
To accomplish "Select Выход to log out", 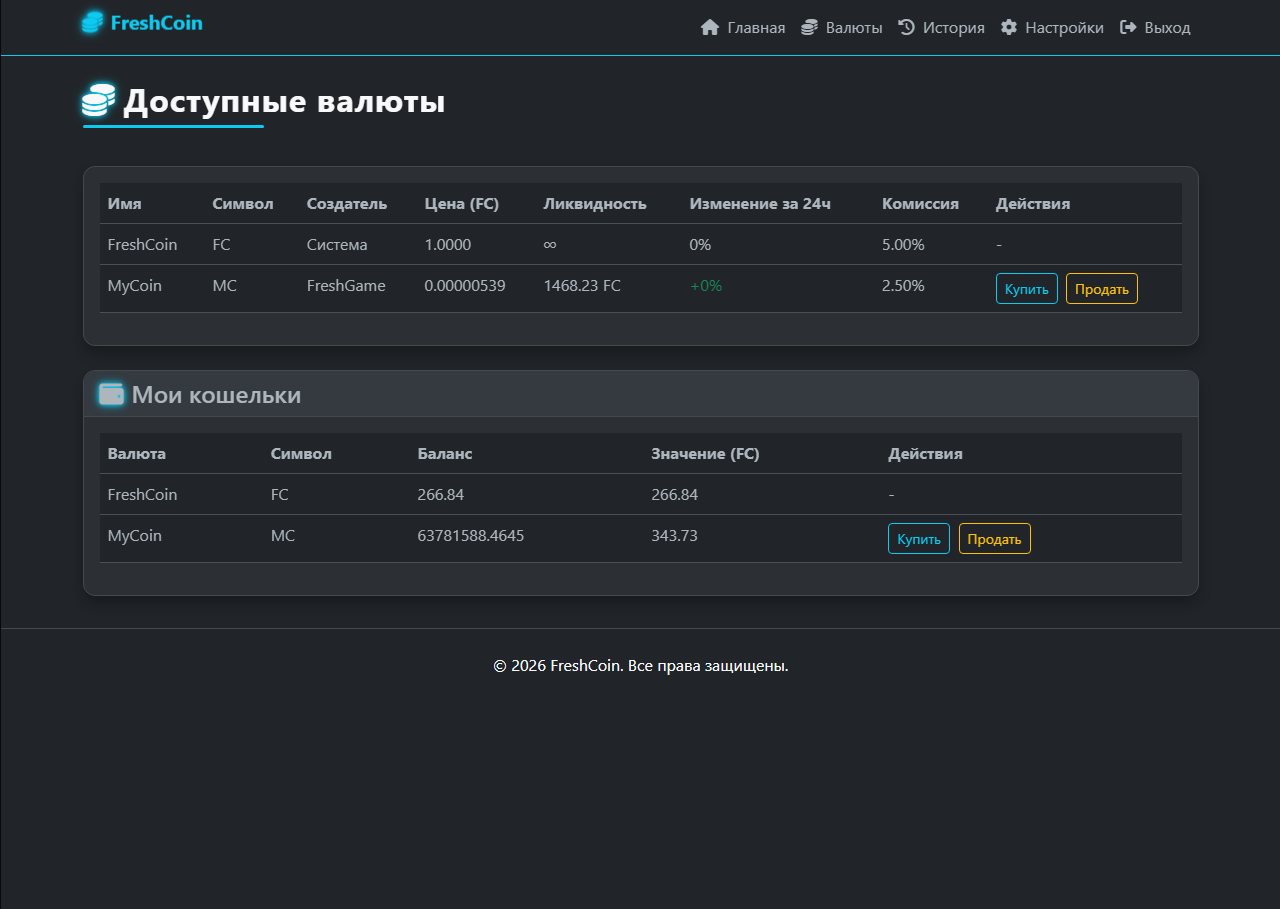I will tap(1167, 28).
